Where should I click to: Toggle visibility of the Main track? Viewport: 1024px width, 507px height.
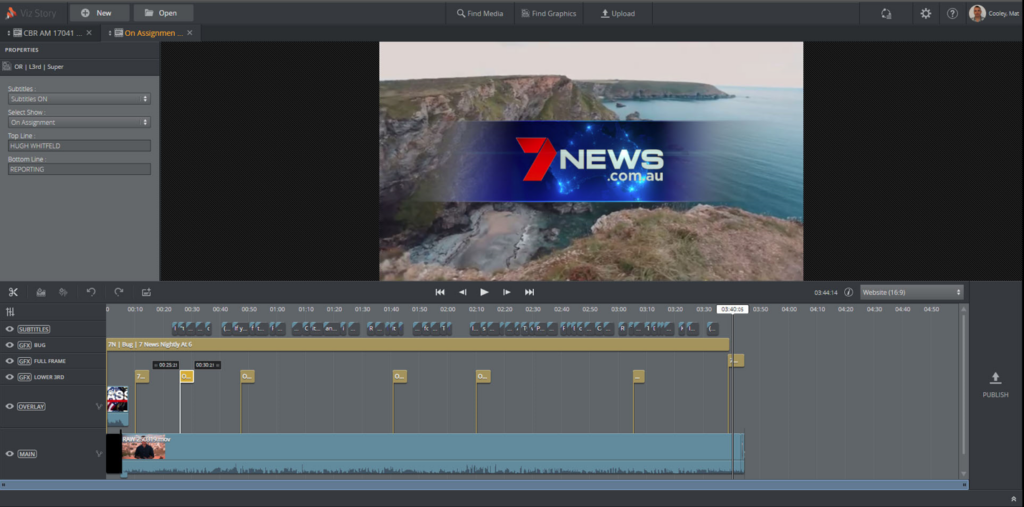pyautogui.click(x=10, y=454)
